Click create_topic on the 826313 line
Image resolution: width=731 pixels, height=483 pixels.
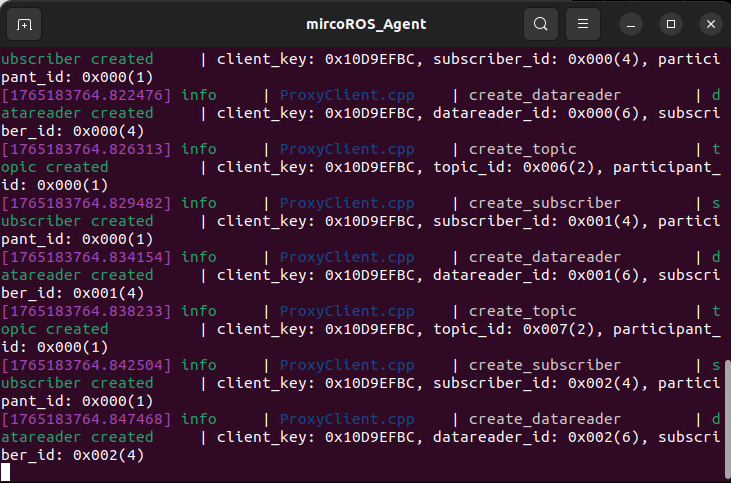(523, 150)
